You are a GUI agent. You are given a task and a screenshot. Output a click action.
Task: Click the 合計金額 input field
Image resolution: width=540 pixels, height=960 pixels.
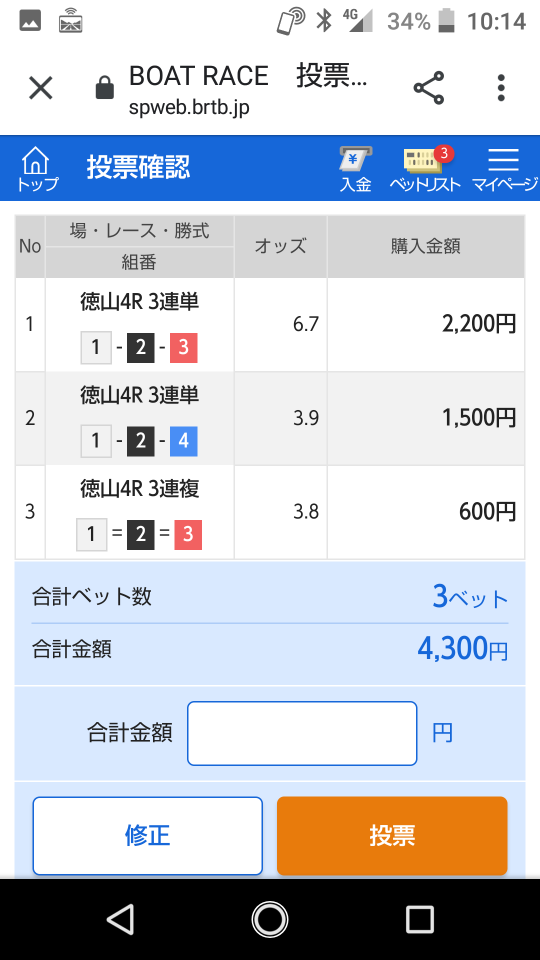[302, 733]
